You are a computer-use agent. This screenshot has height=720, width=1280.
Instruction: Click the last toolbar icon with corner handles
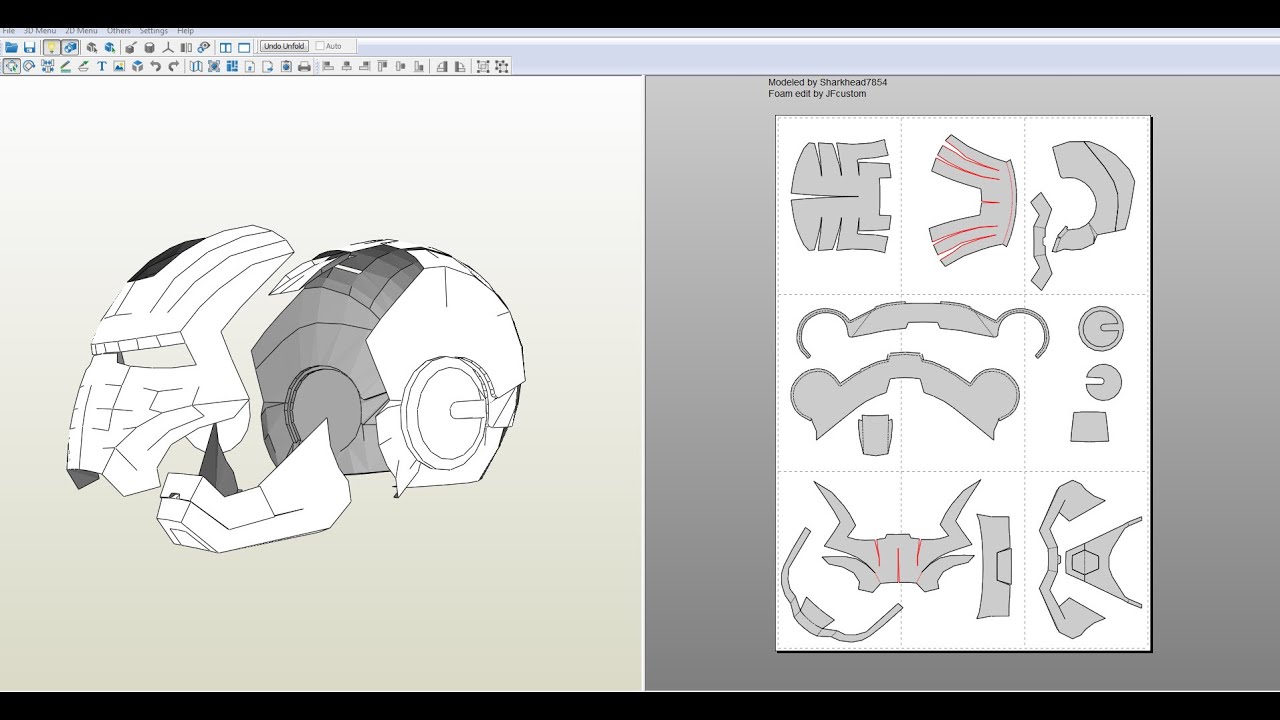tap(501, 66)
